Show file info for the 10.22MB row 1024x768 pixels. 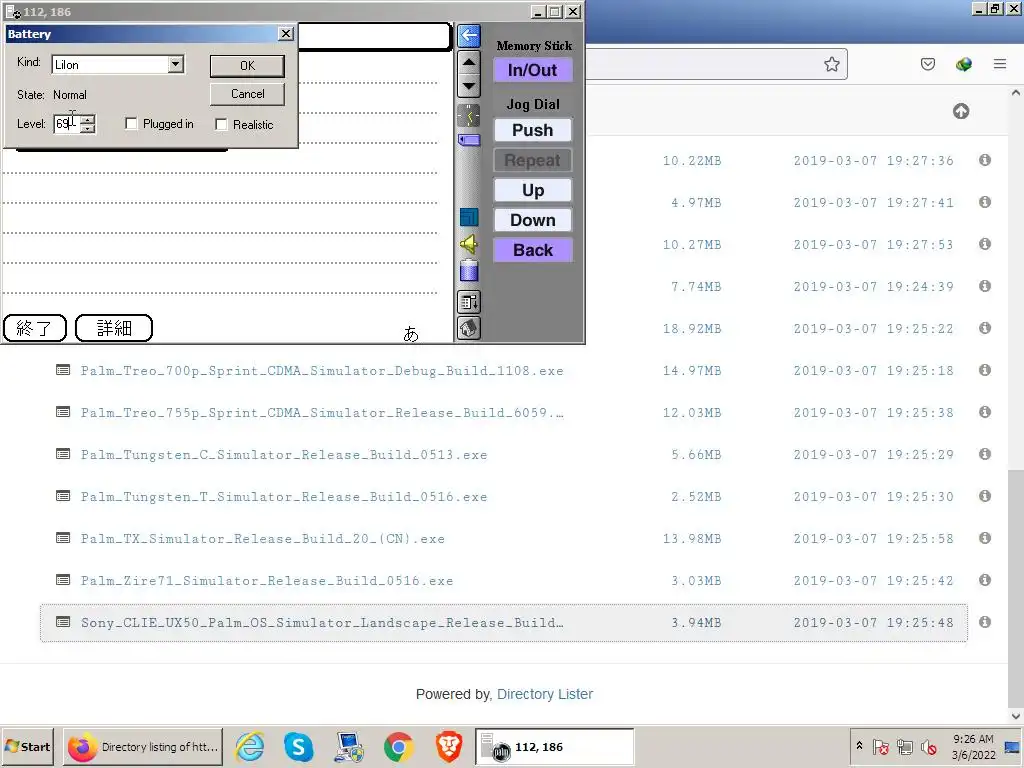[985, 160]
